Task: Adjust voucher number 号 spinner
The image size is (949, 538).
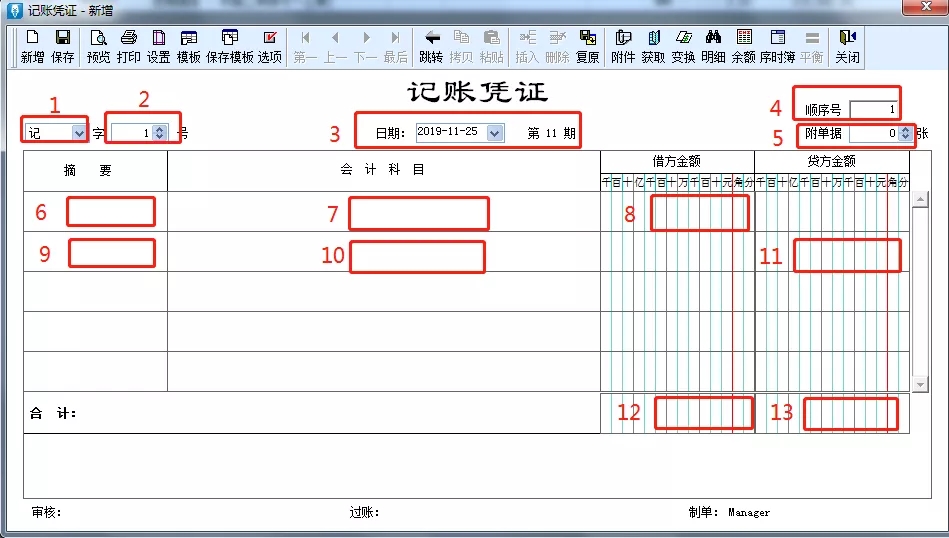Action: (159, 133)
